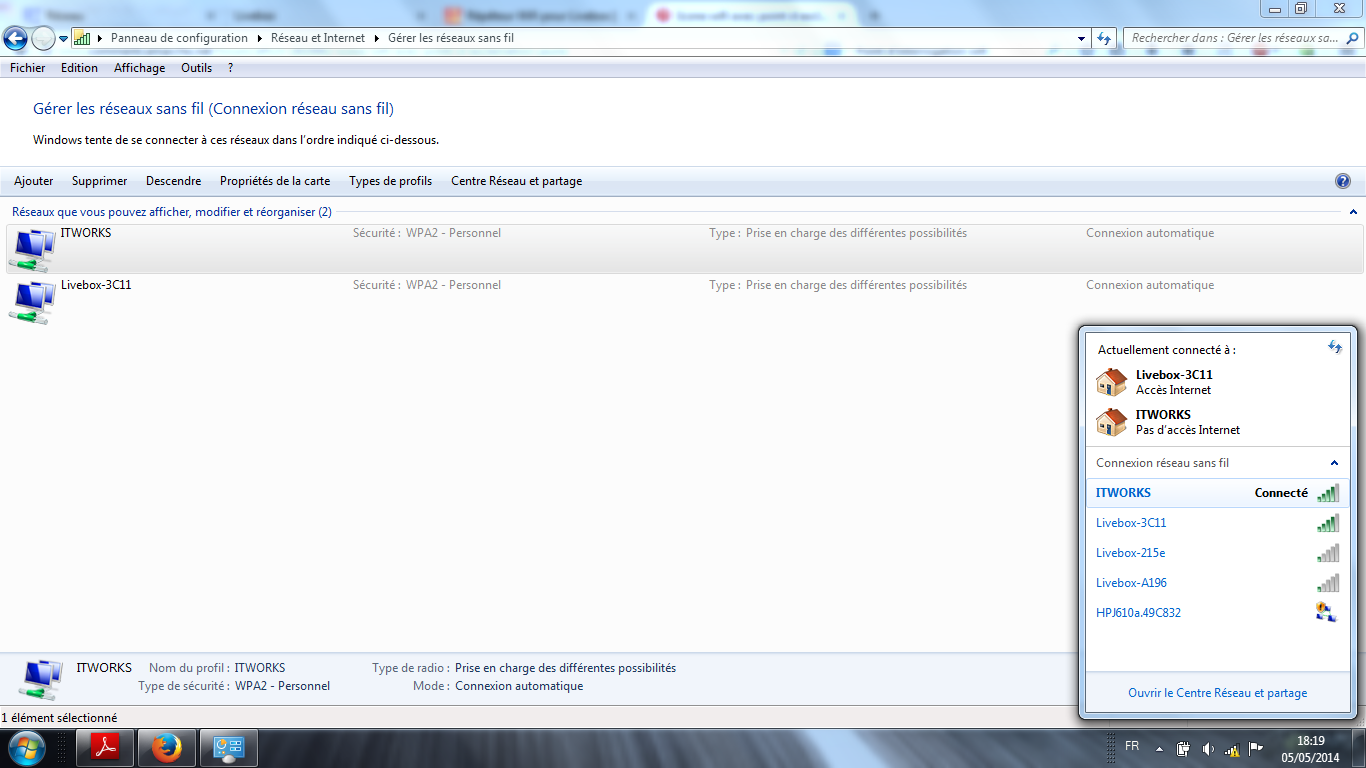Click the Control Panel taskbar button
Screen dimensions: 1366x768
point(229,748)
